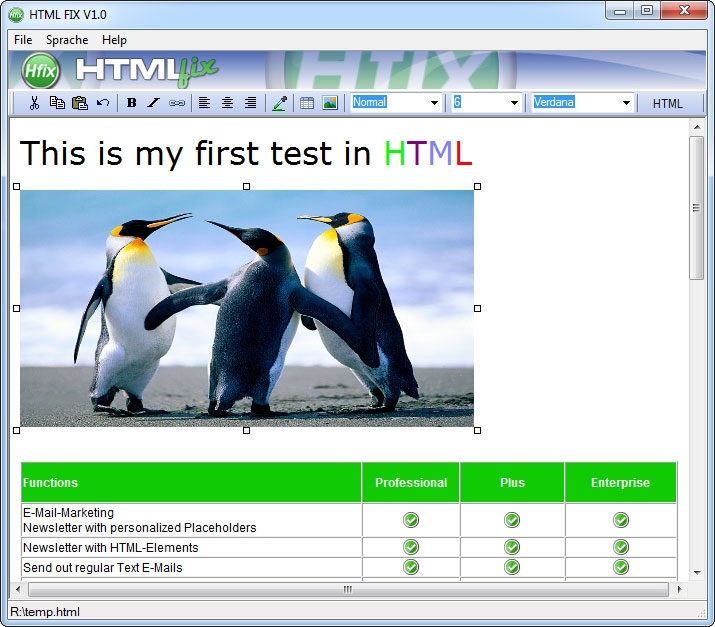This screenshot has width=715, height=627.
Task: Toggle italic formatting
Action: [153, 103]
